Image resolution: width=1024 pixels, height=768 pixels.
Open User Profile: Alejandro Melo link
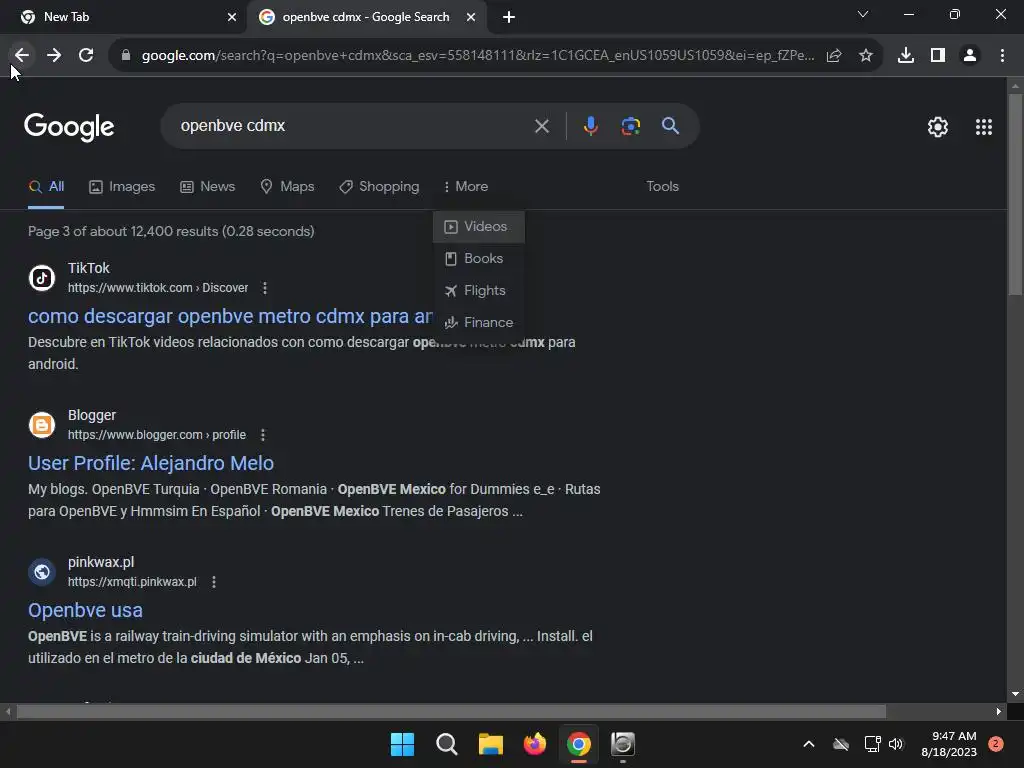point(151,464)
